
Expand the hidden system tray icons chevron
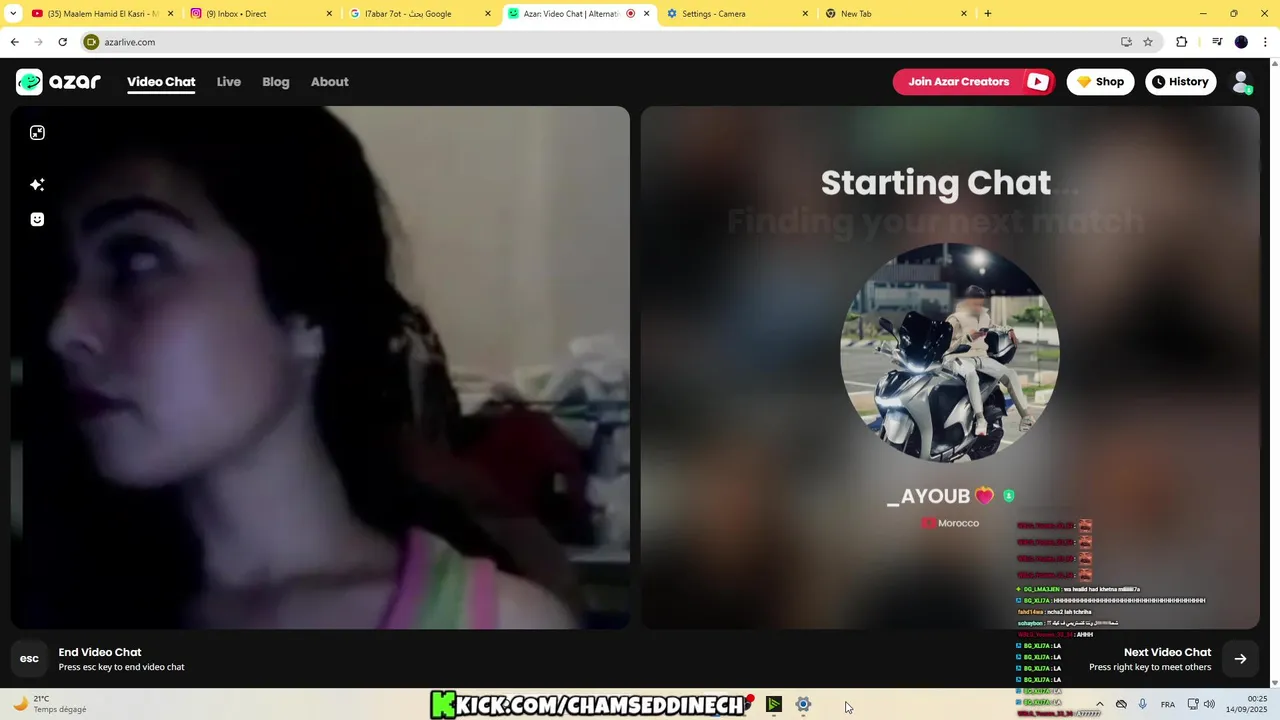point(1099,704)
